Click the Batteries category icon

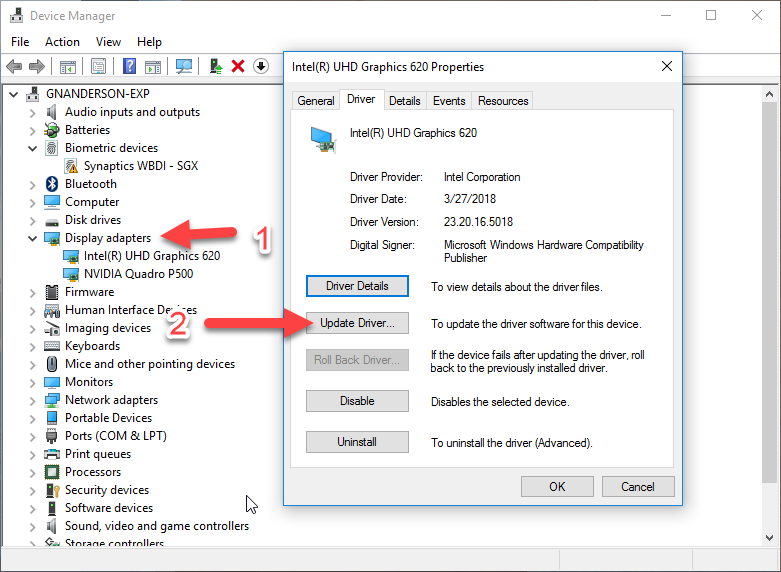pyautogui.click(x=51, y=130)
